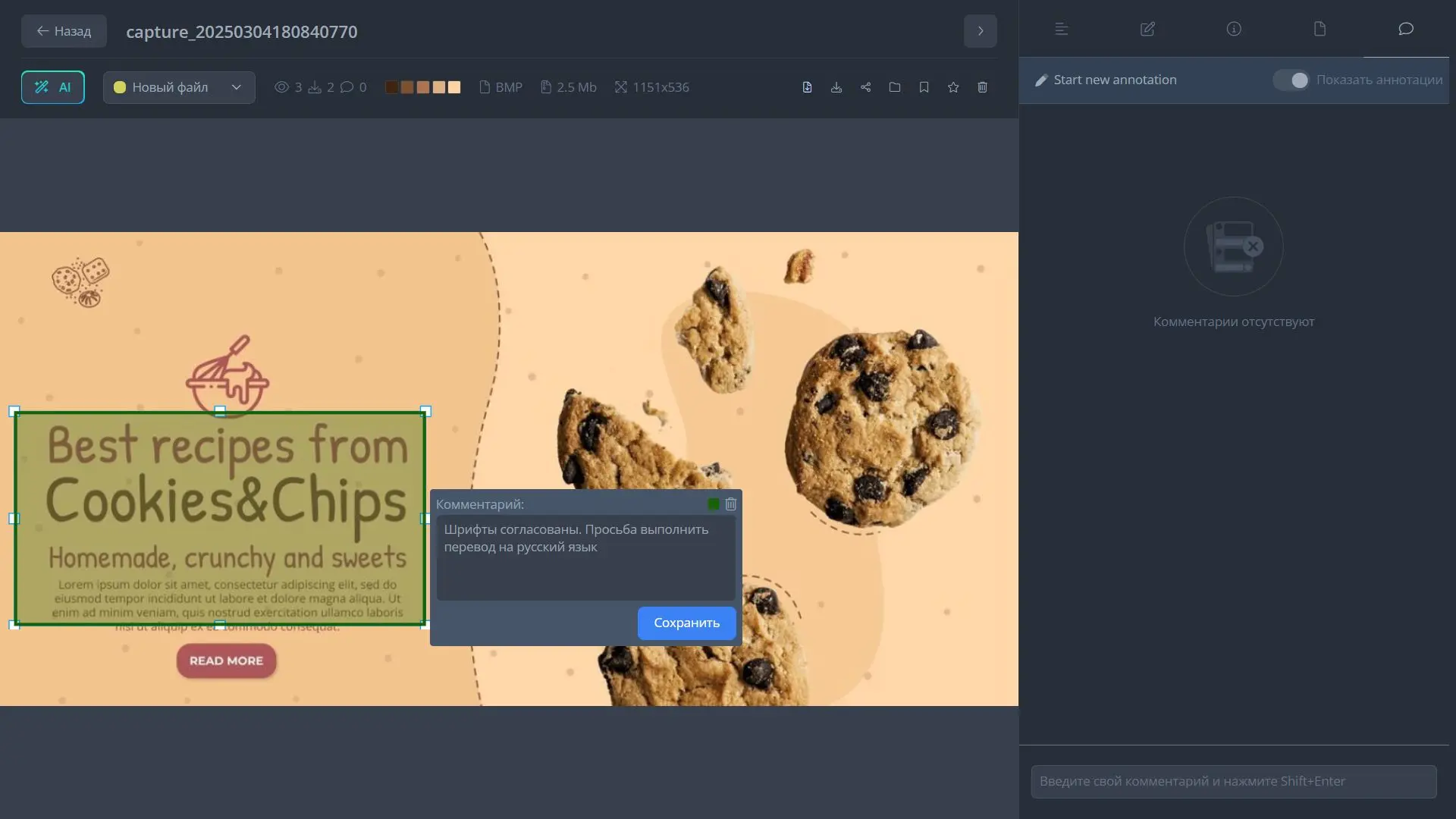Share the file with share icon
The image size is (1456, 819).
pos(865,87)
